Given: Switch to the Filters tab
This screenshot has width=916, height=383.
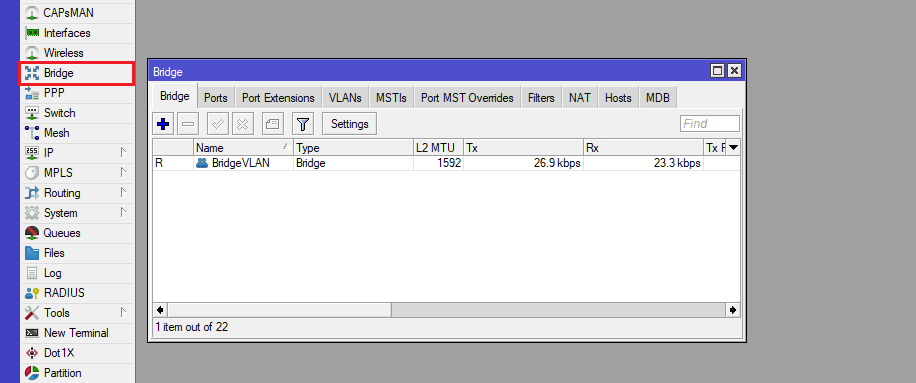Looking at the screenshot, I should 541,98.
